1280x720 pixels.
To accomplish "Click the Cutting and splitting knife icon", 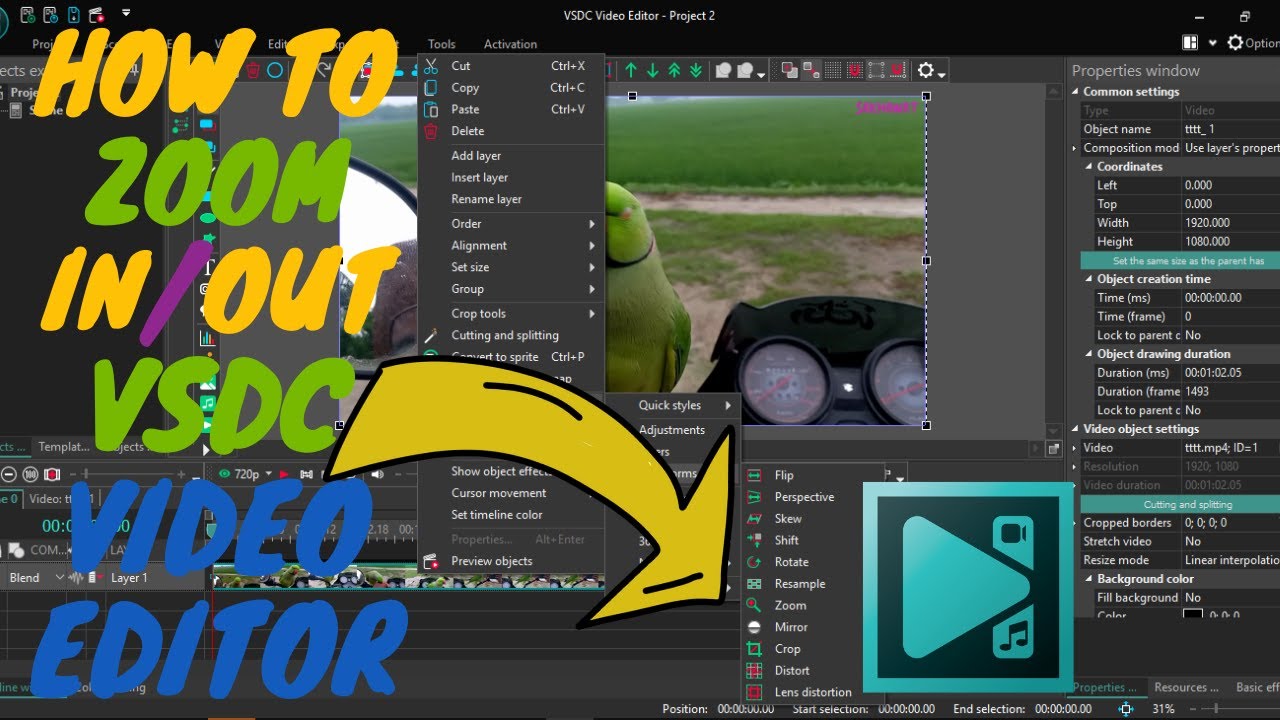I will (x=431, y=336).
